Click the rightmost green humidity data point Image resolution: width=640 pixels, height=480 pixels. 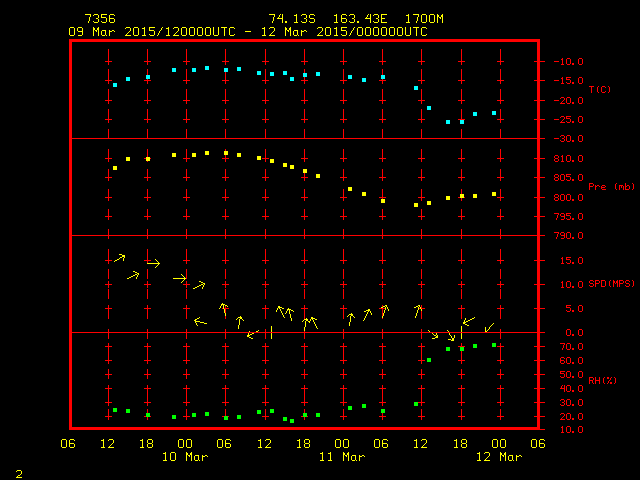[494, 345]
